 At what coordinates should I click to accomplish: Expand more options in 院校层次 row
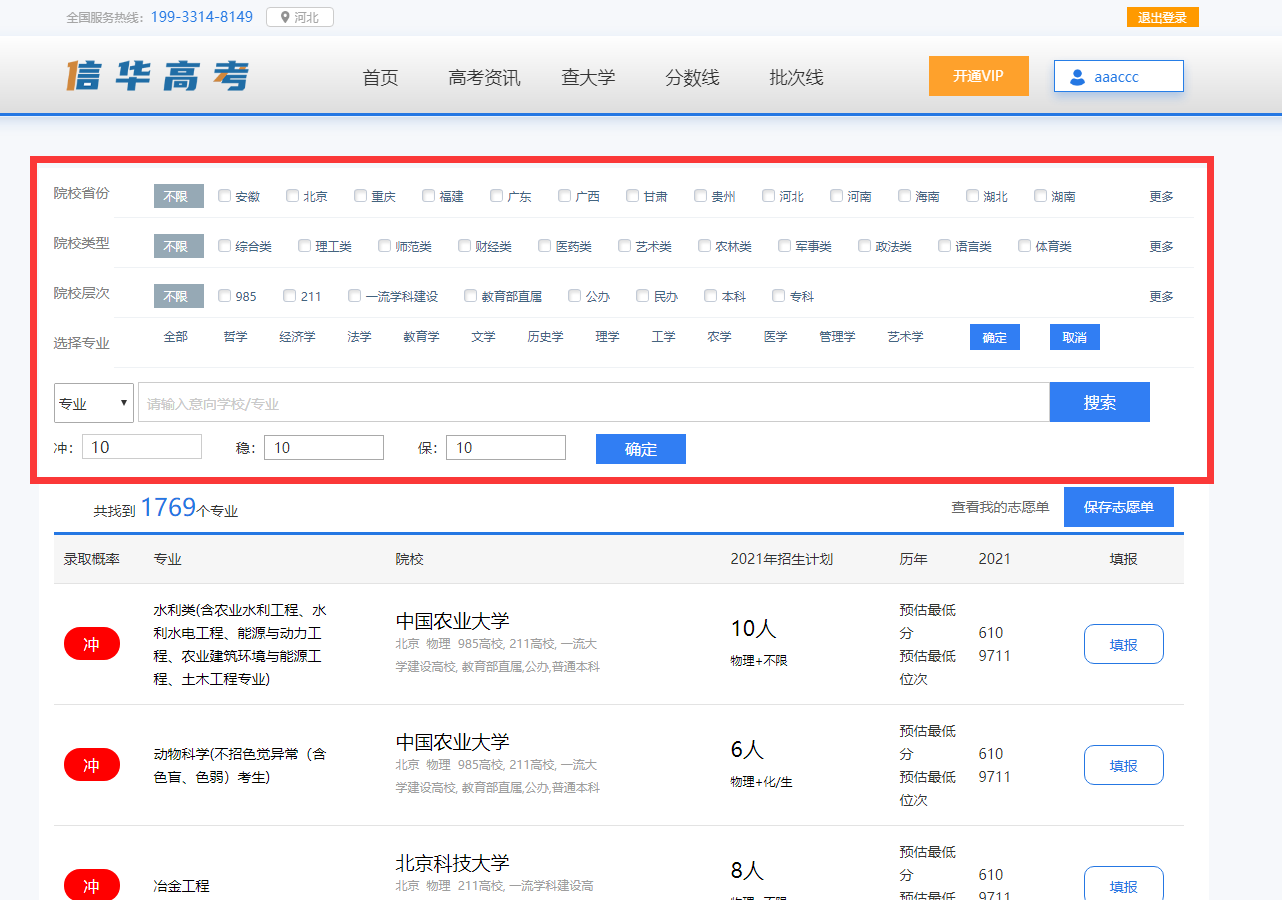[1161, 297]
